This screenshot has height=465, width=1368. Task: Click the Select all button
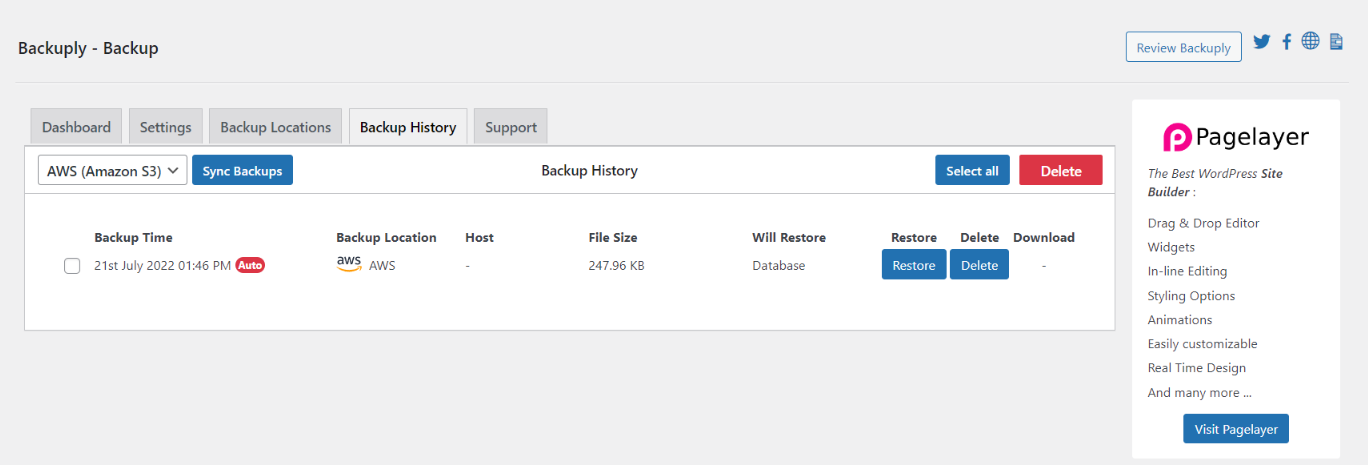972,171
